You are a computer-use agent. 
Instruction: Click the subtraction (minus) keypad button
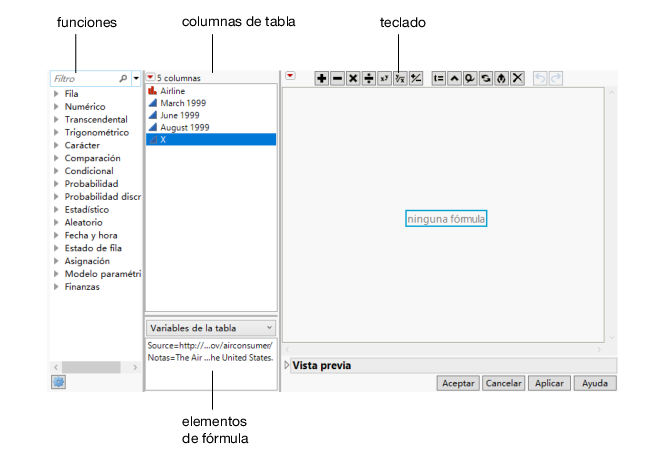pyautogui.click(x=338, y=78)
